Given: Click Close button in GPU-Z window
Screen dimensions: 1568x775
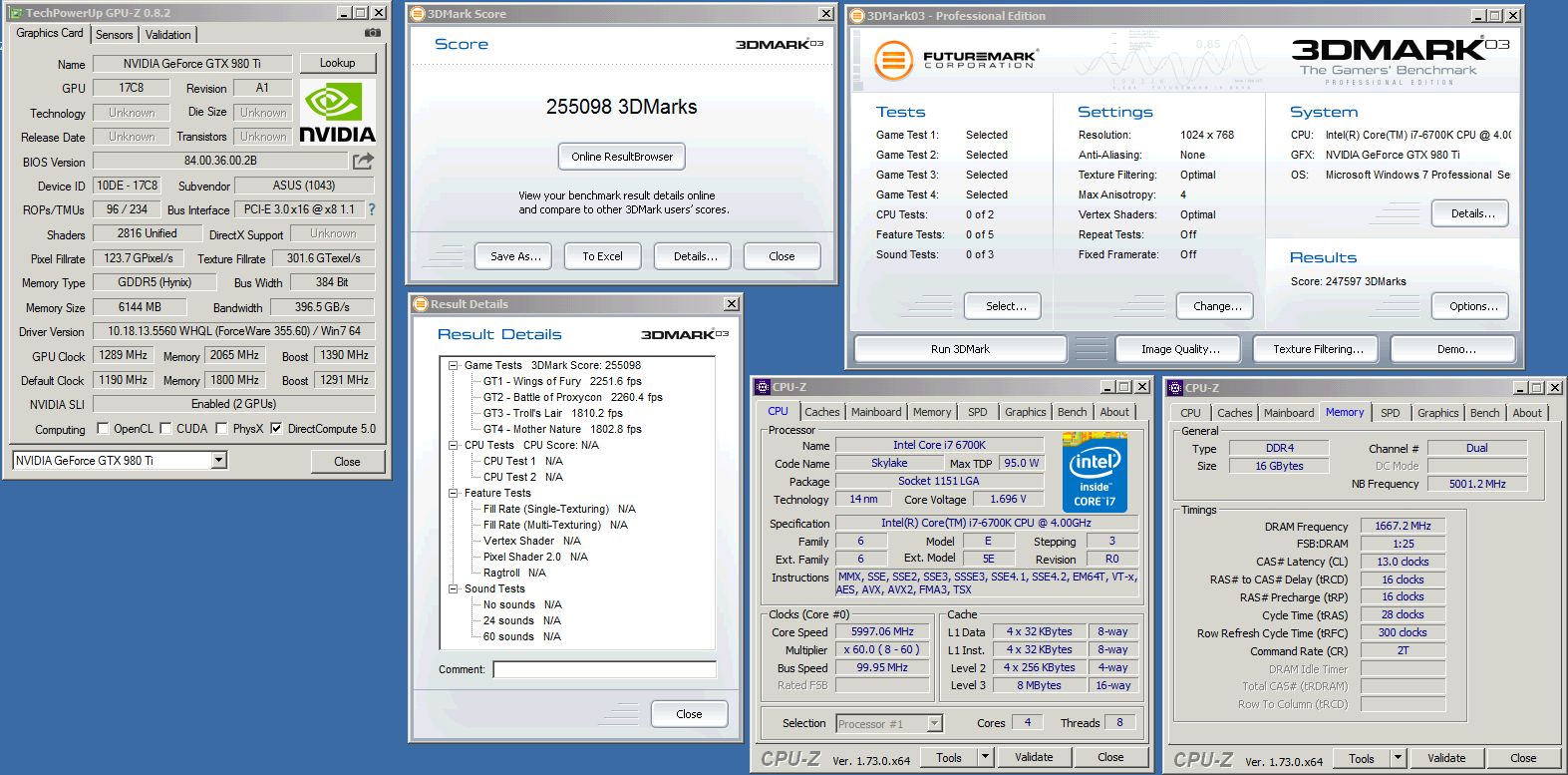Looking at the screenshot, I should 347,461.
